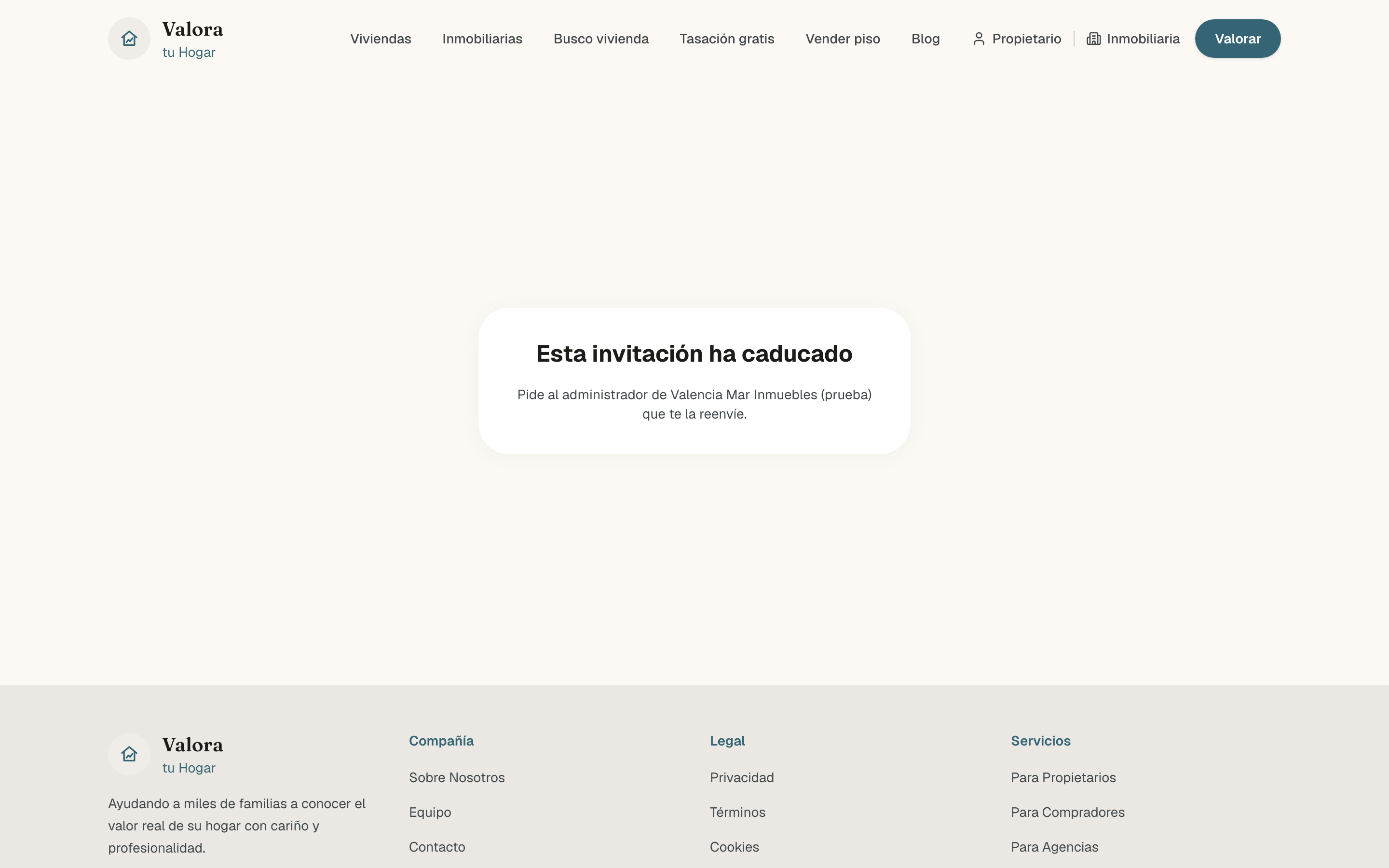Go to Busco vivienda
1389x868 pixels.
coord(601,39)
